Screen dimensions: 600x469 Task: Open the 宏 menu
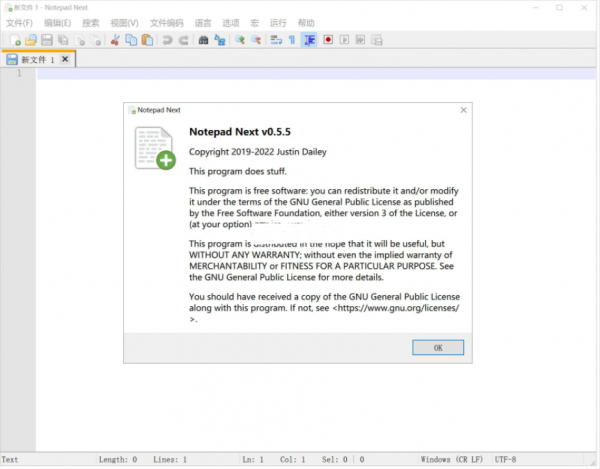coord(254,23)
